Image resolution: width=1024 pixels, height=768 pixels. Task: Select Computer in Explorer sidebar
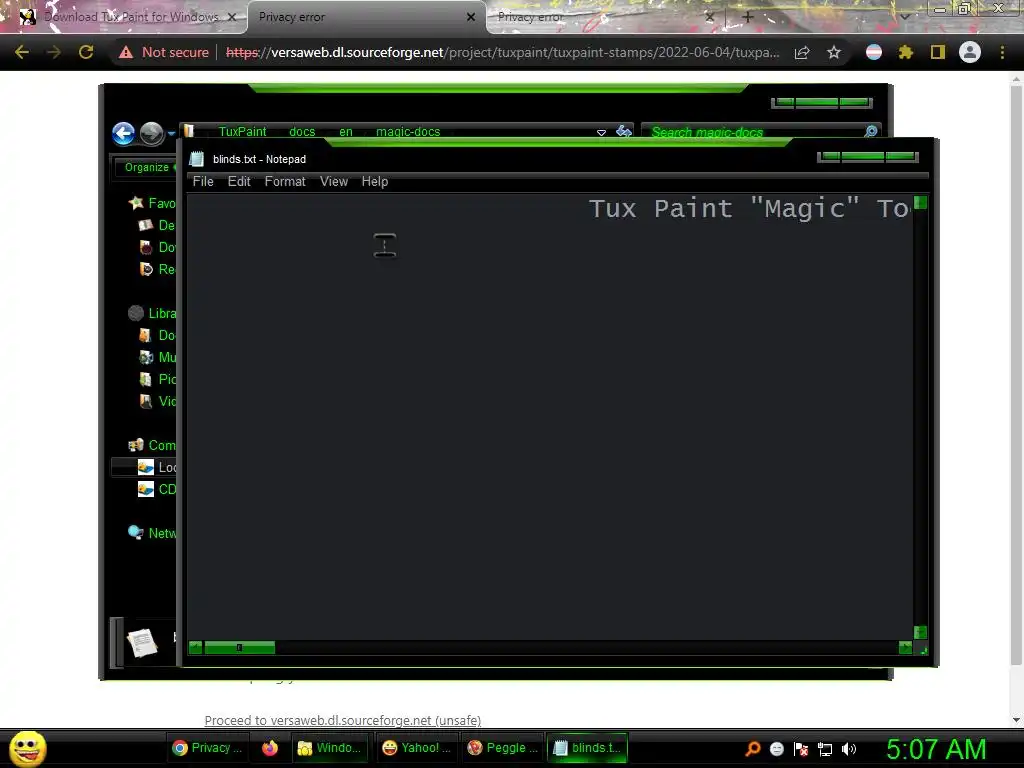click(153, 445)
